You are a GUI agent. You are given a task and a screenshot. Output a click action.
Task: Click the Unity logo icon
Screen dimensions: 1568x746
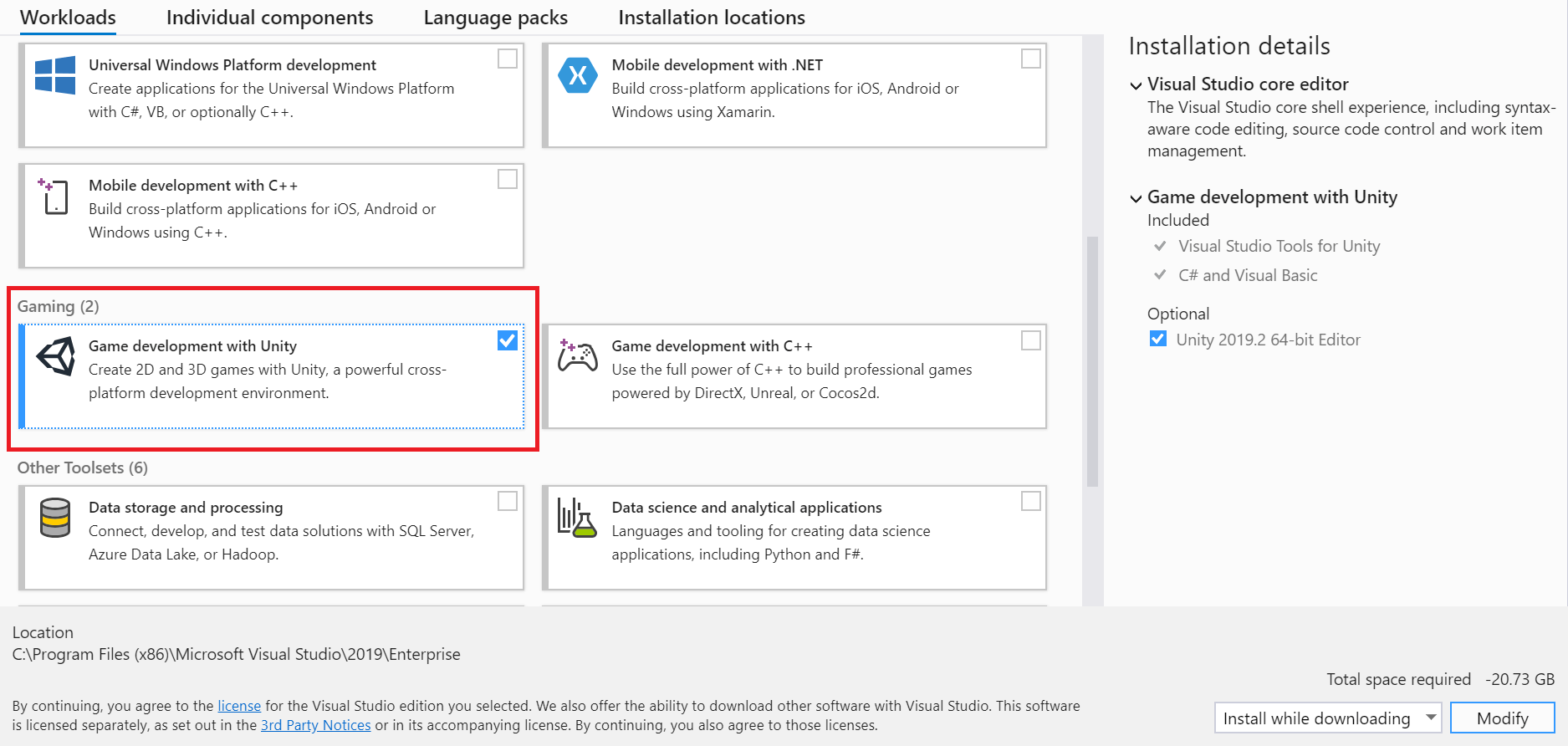tap(56, 357)
